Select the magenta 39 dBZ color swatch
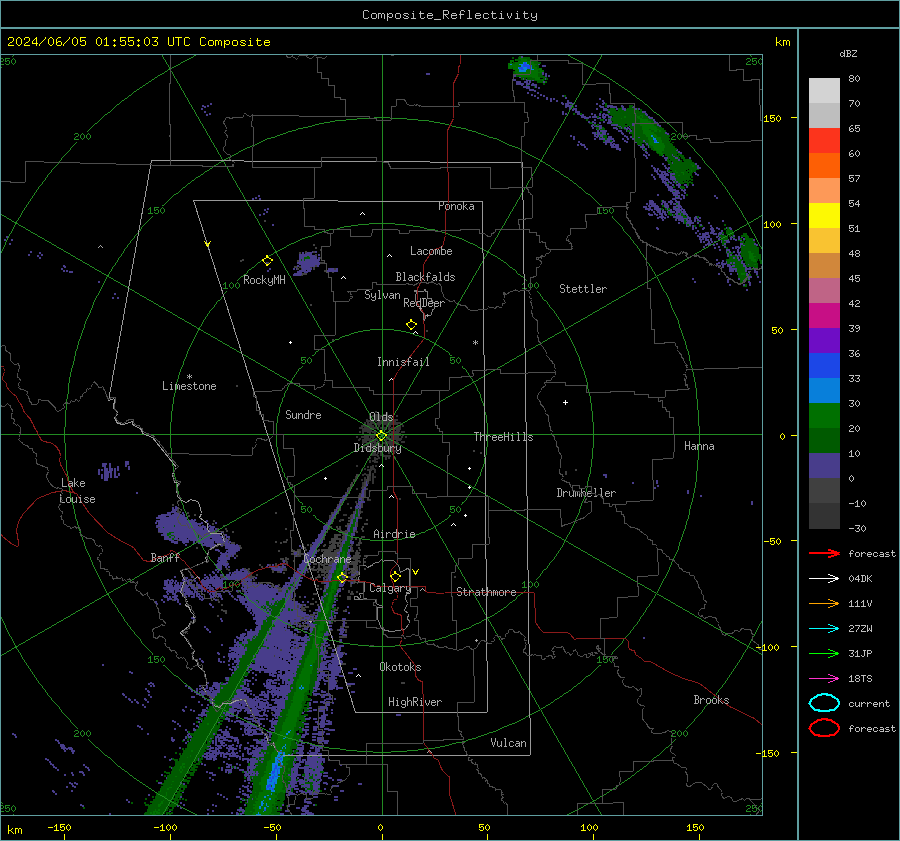 824,316
